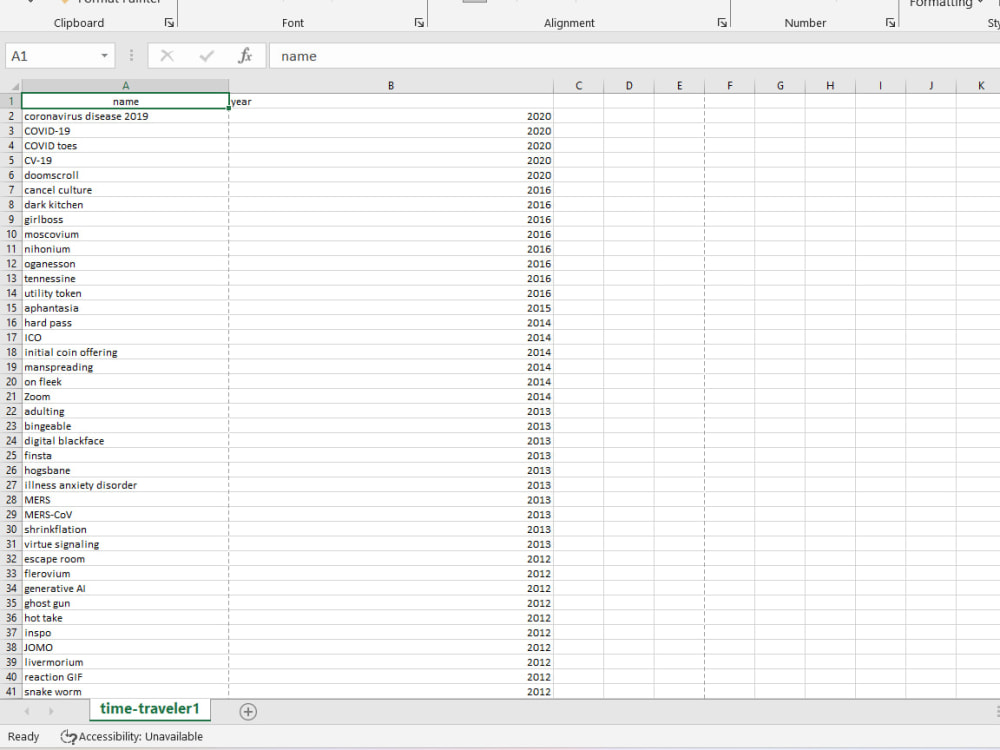Open Insert Function fx button
The image size is (1000, 750).
tap(245, 56)
